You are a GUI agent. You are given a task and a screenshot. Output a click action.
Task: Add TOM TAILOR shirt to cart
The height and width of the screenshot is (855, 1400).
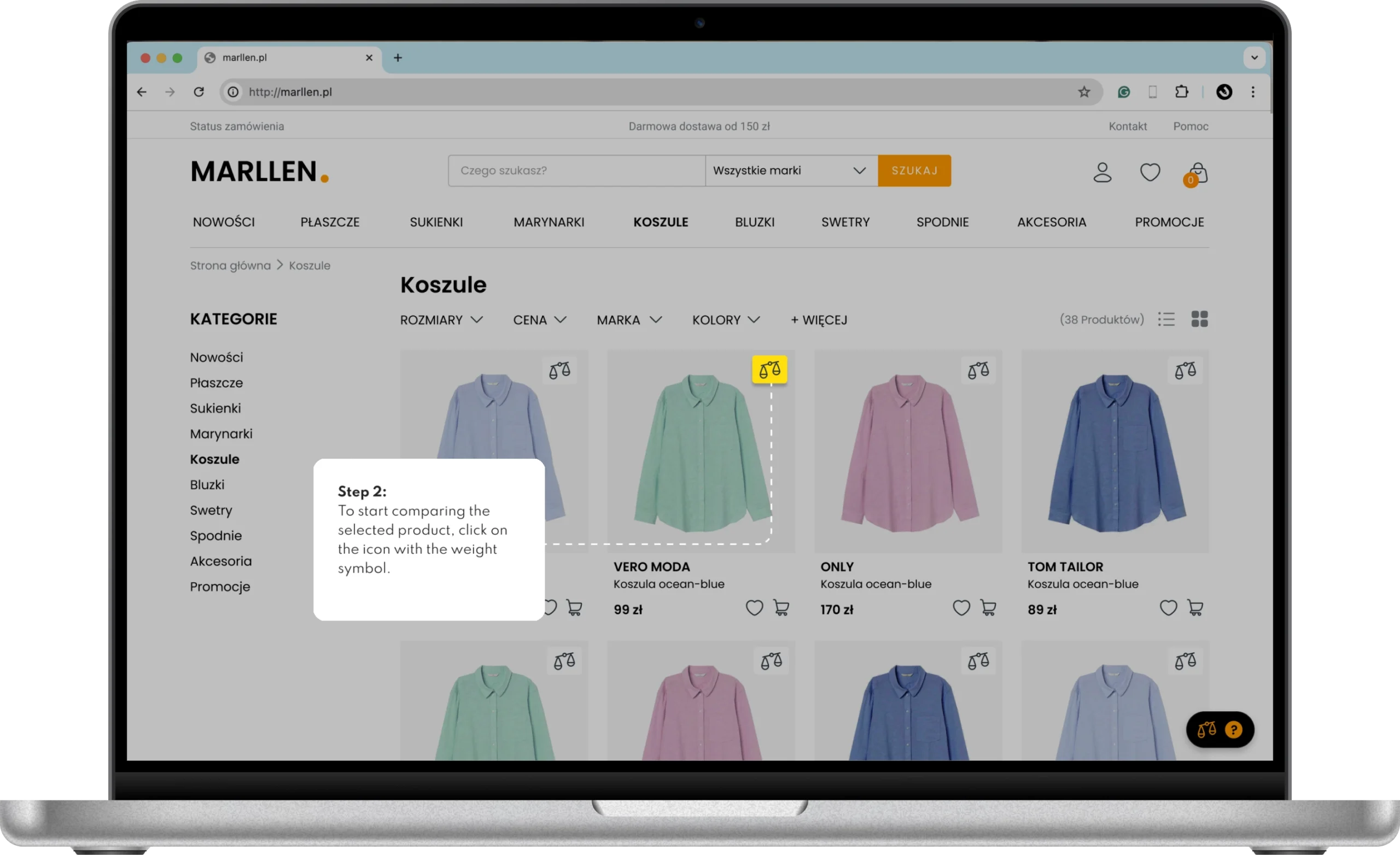pyautogui.click(x=1195, y=608)
